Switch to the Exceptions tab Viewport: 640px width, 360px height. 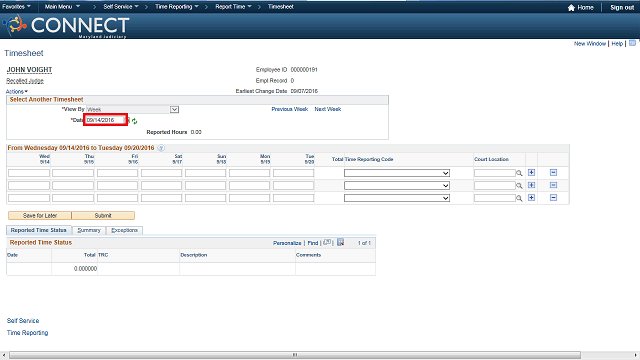coord(124,230)
